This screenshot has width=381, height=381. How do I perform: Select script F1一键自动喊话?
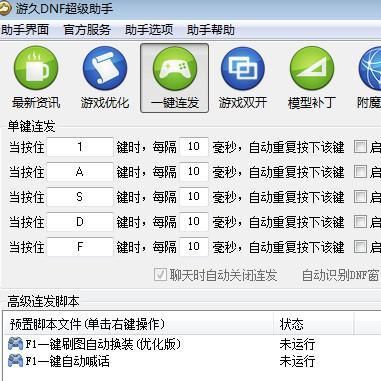pos(68,361)
